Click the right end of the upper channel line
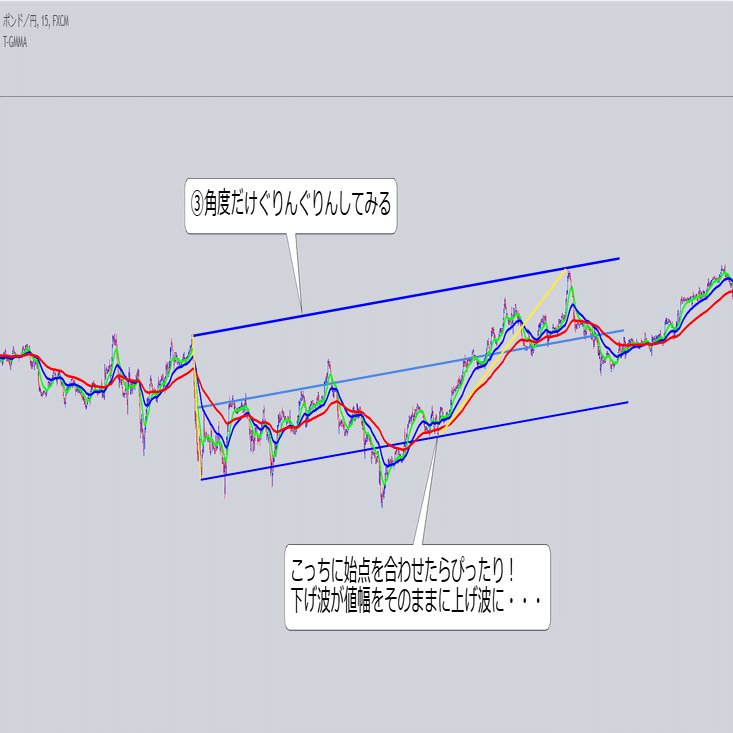Viewport: 733px width, 733px height. (x=620, y=259)
